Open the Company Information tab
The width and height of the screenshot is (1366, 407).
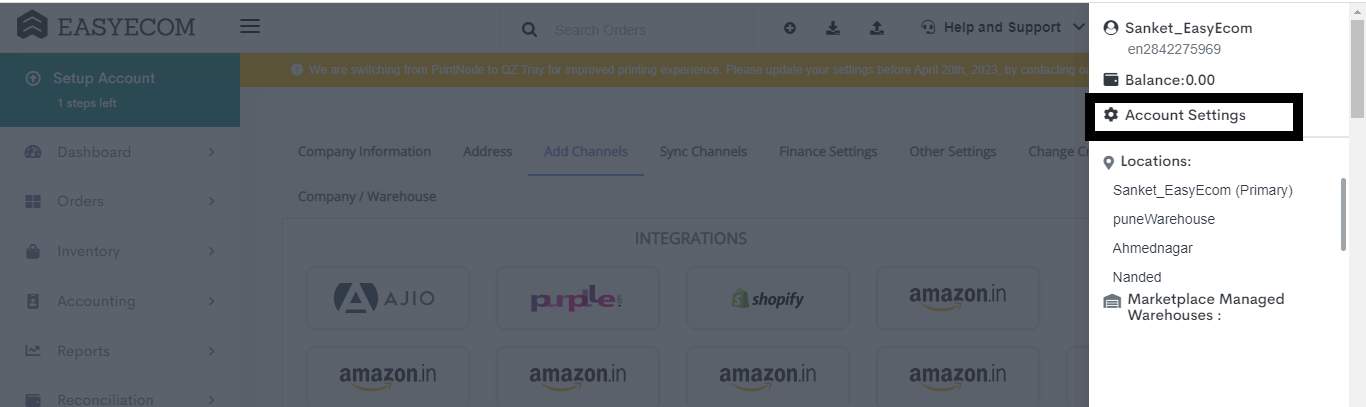364,151
